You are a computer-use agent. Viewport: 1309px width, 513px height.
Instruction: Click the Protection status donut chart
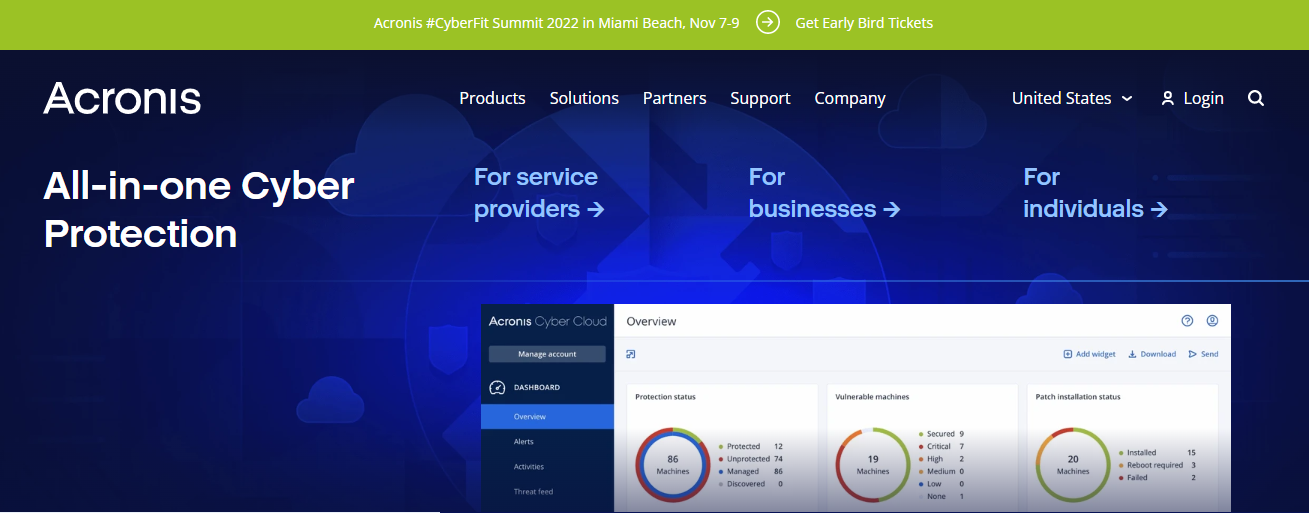672,465
